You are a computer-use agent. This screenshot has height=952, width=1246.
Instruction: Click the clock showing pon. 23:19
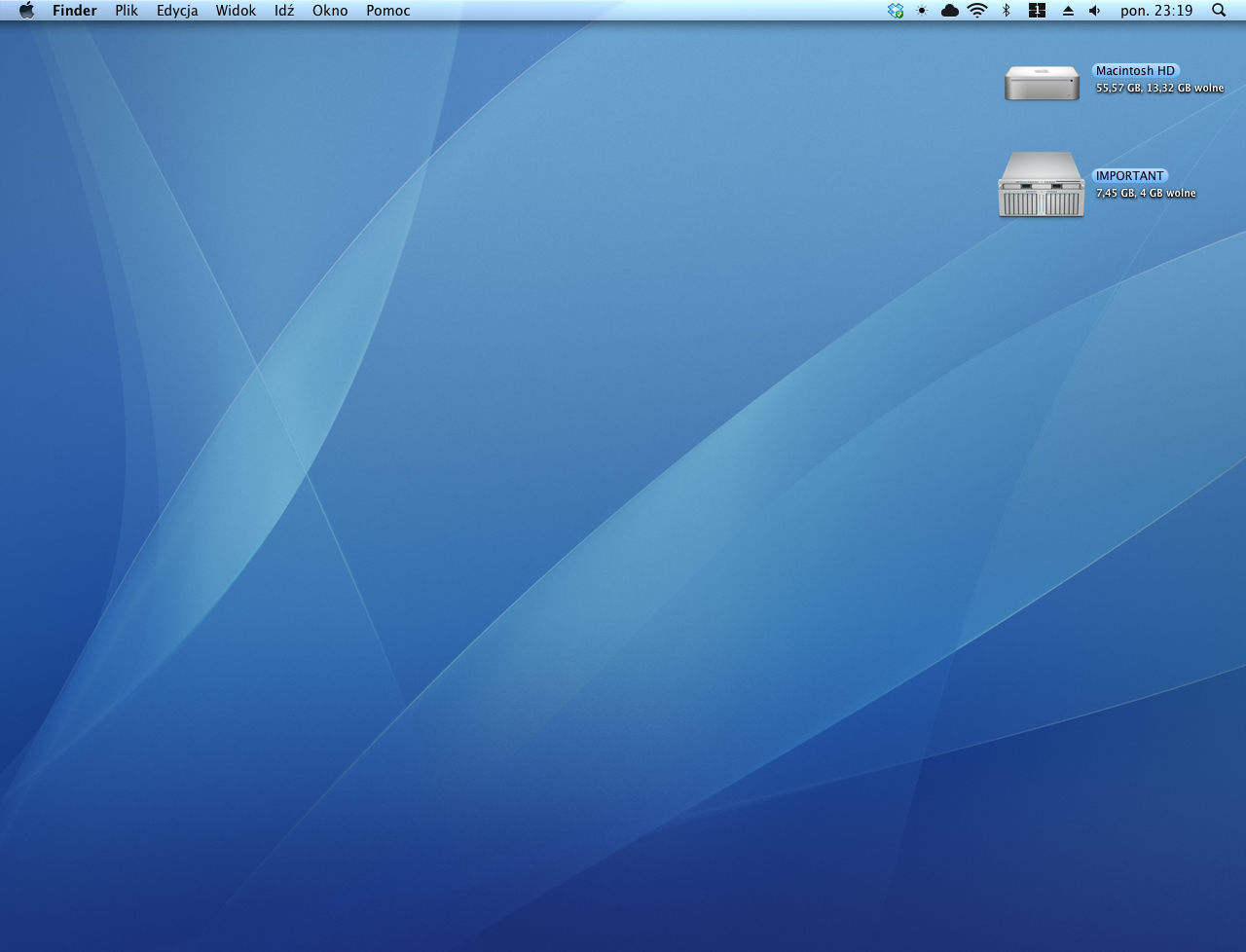(x=1156, y=11)
